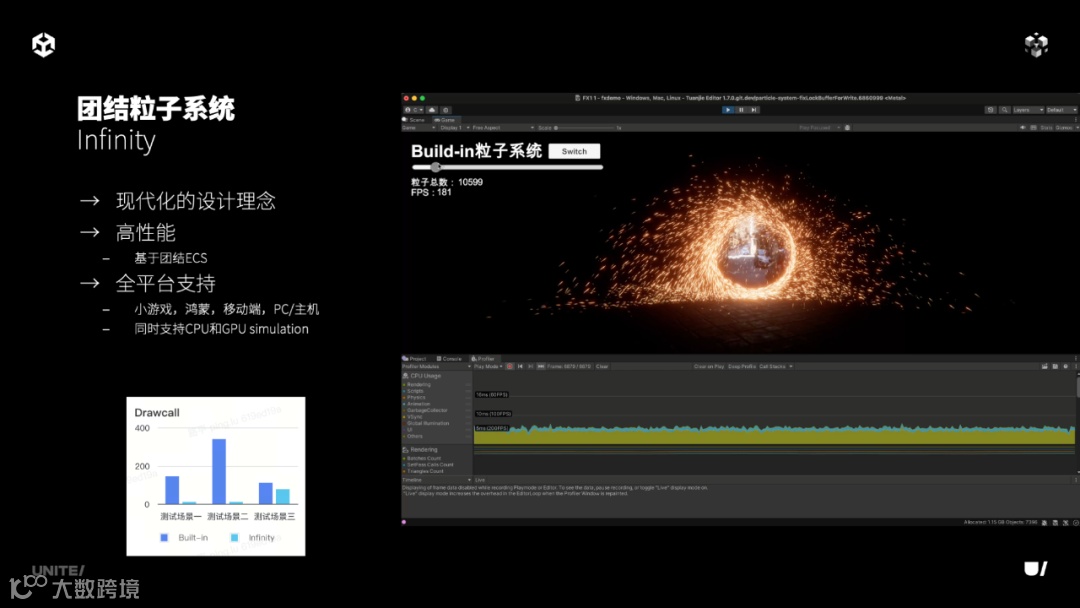
Task: Click the Profiler chart vertical scrollbar
Action: [x=1077, y=387]
